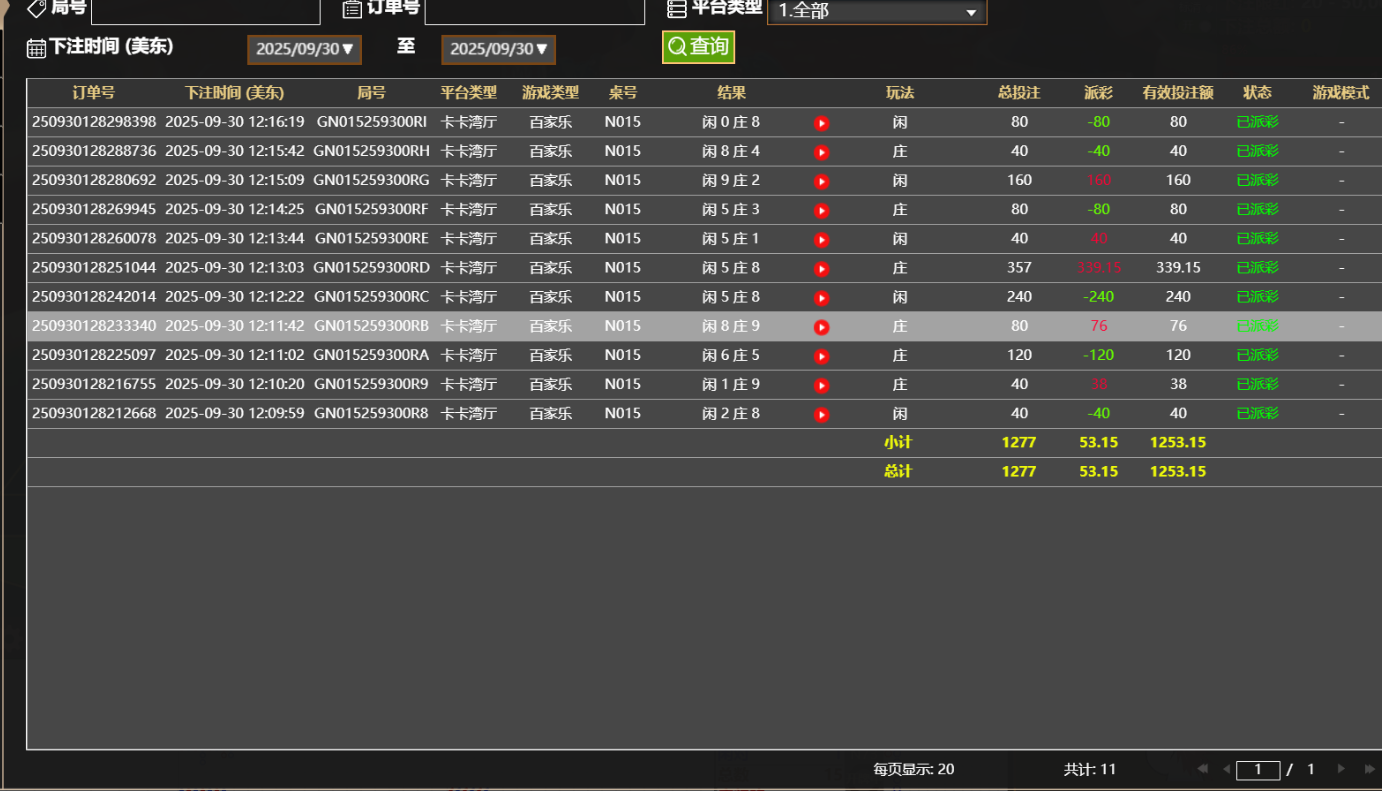The height and width of the screenshot is (791, 1382).
Task: Jump to the last page arrow
Action: coord(1369,769)
